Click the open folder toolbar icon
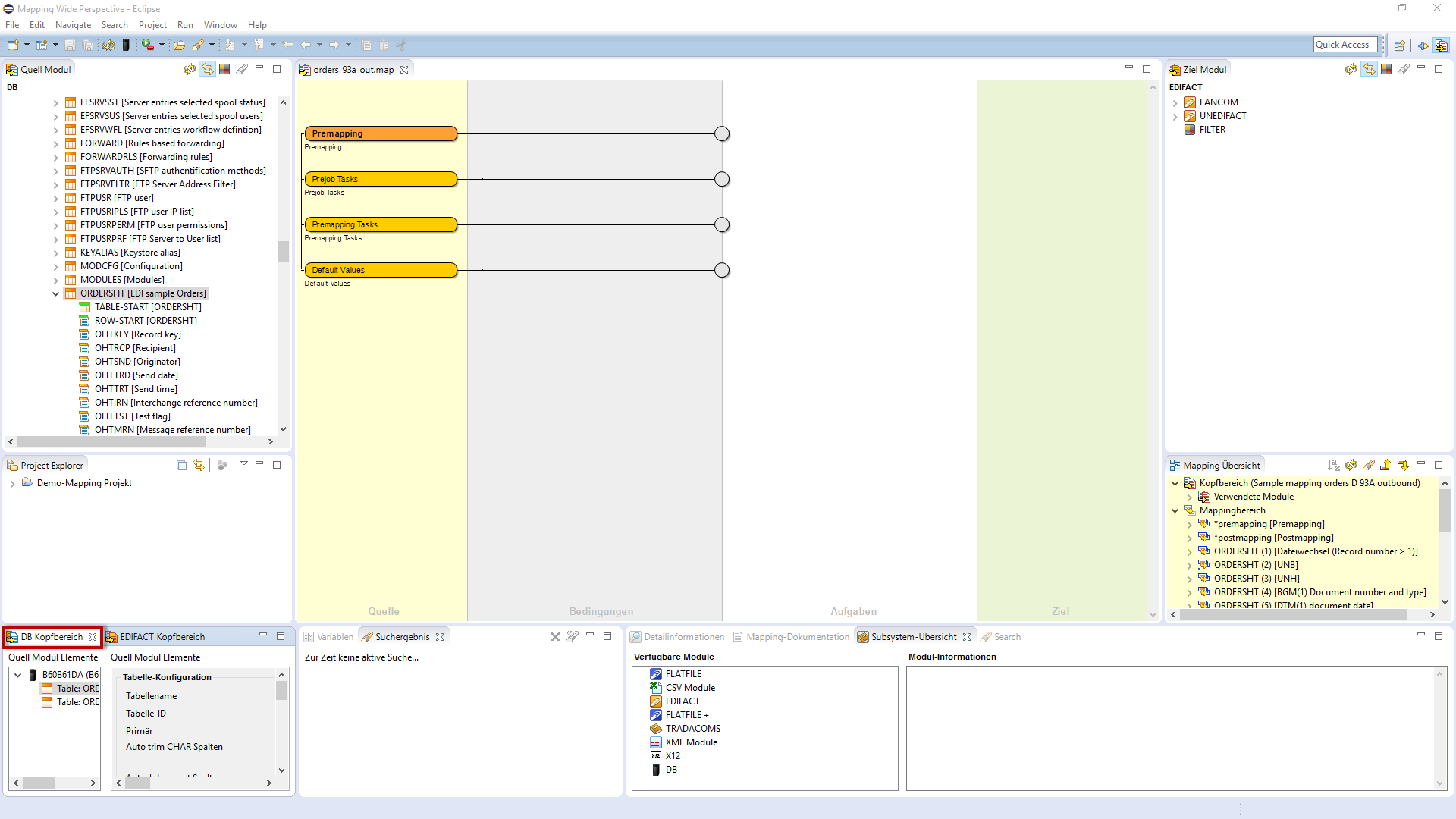This screenshot has width=1456, height=819. pyautogui.click(x=179, y=45)
